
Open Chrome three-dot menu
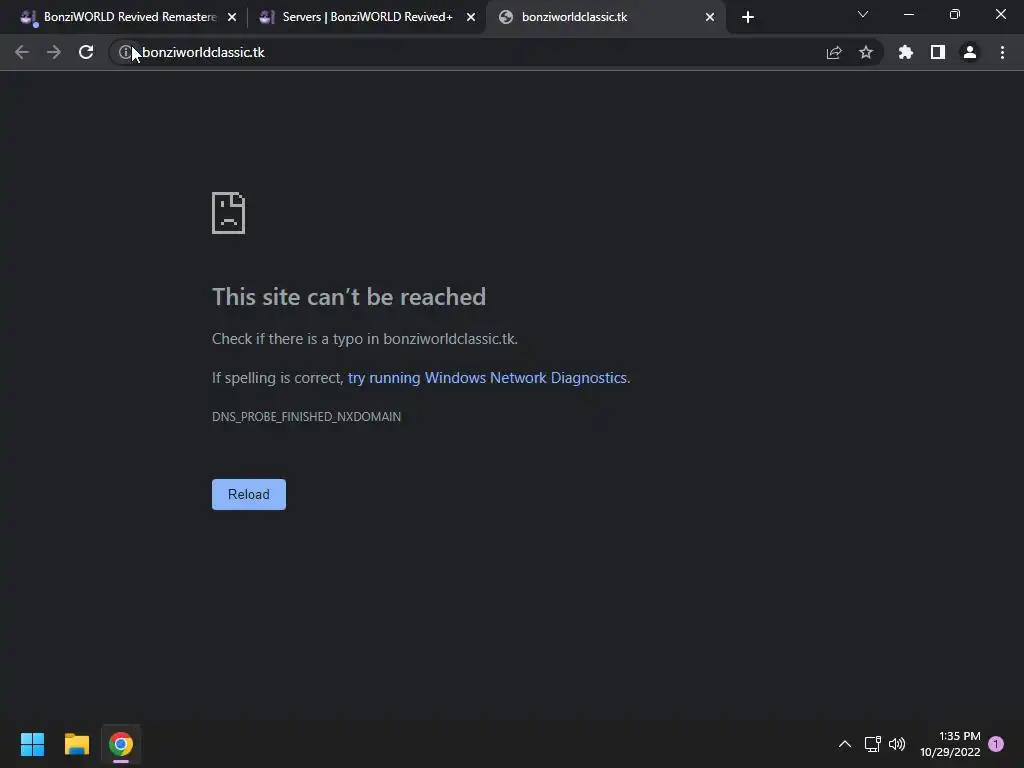pyautogui.click(x=1002, y=52)
